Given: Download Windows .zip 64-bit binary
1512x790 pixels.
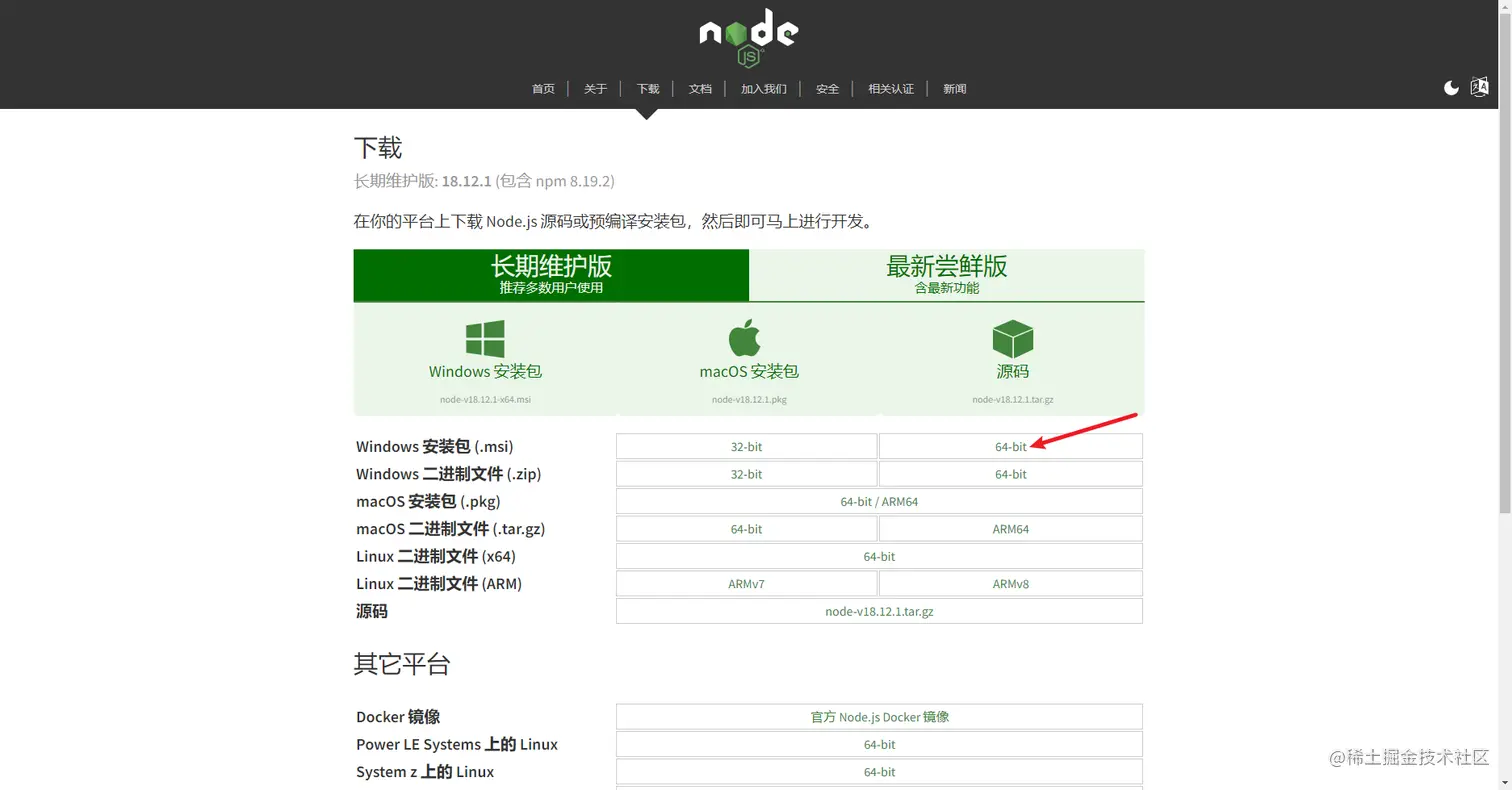Looking at the screenshot, I should pos(1010,474).
